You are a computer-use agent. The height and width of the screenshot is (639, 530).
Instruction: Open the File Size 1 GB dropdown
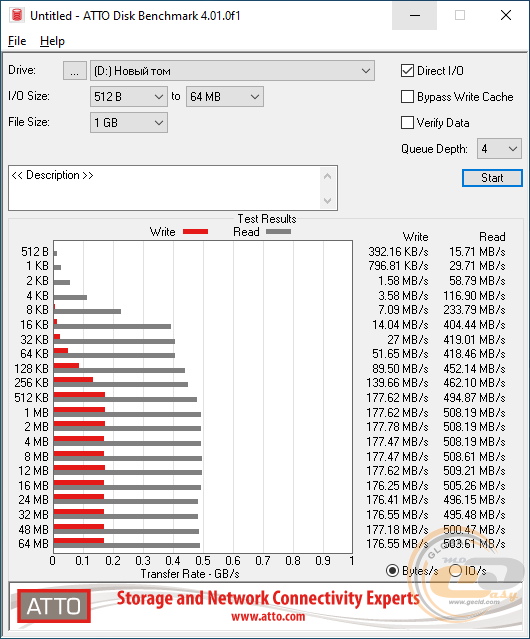(x=129, y=123)
